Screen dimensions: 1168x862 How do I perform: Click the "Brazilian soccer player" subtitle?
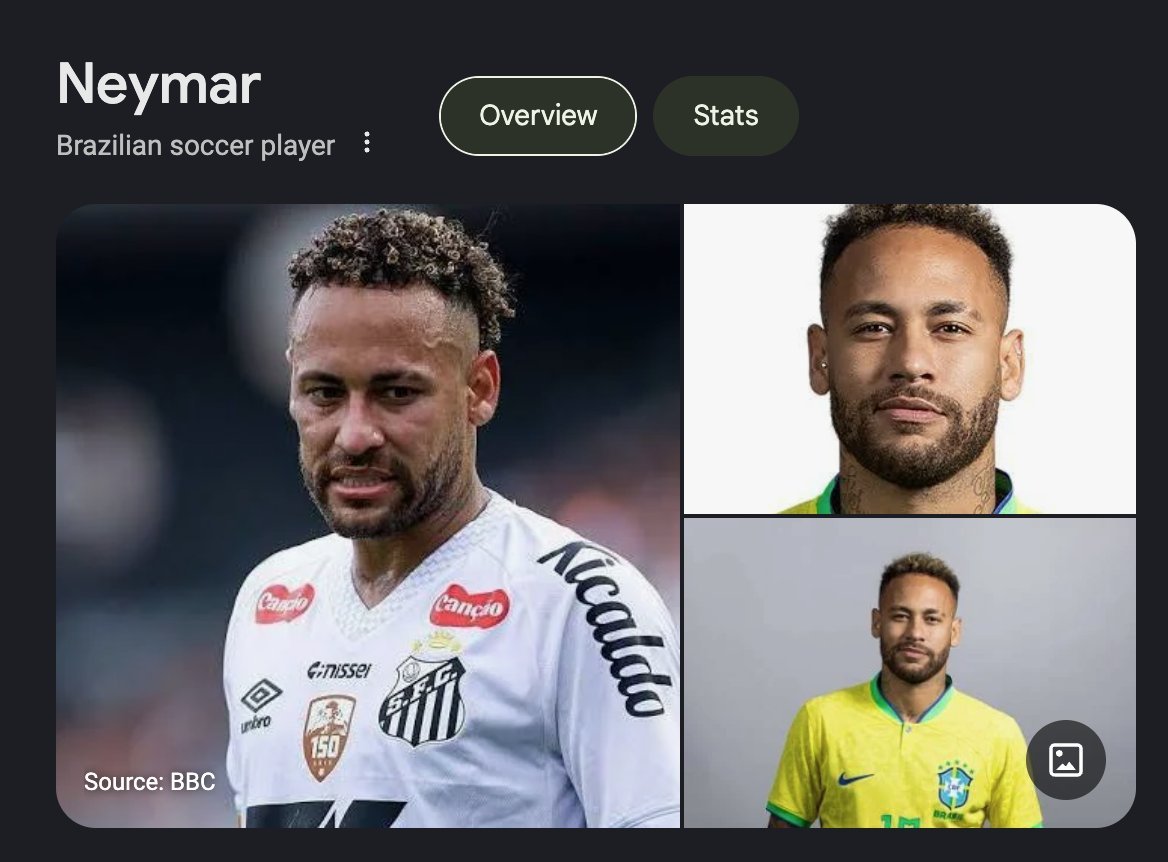click(195, 145)
